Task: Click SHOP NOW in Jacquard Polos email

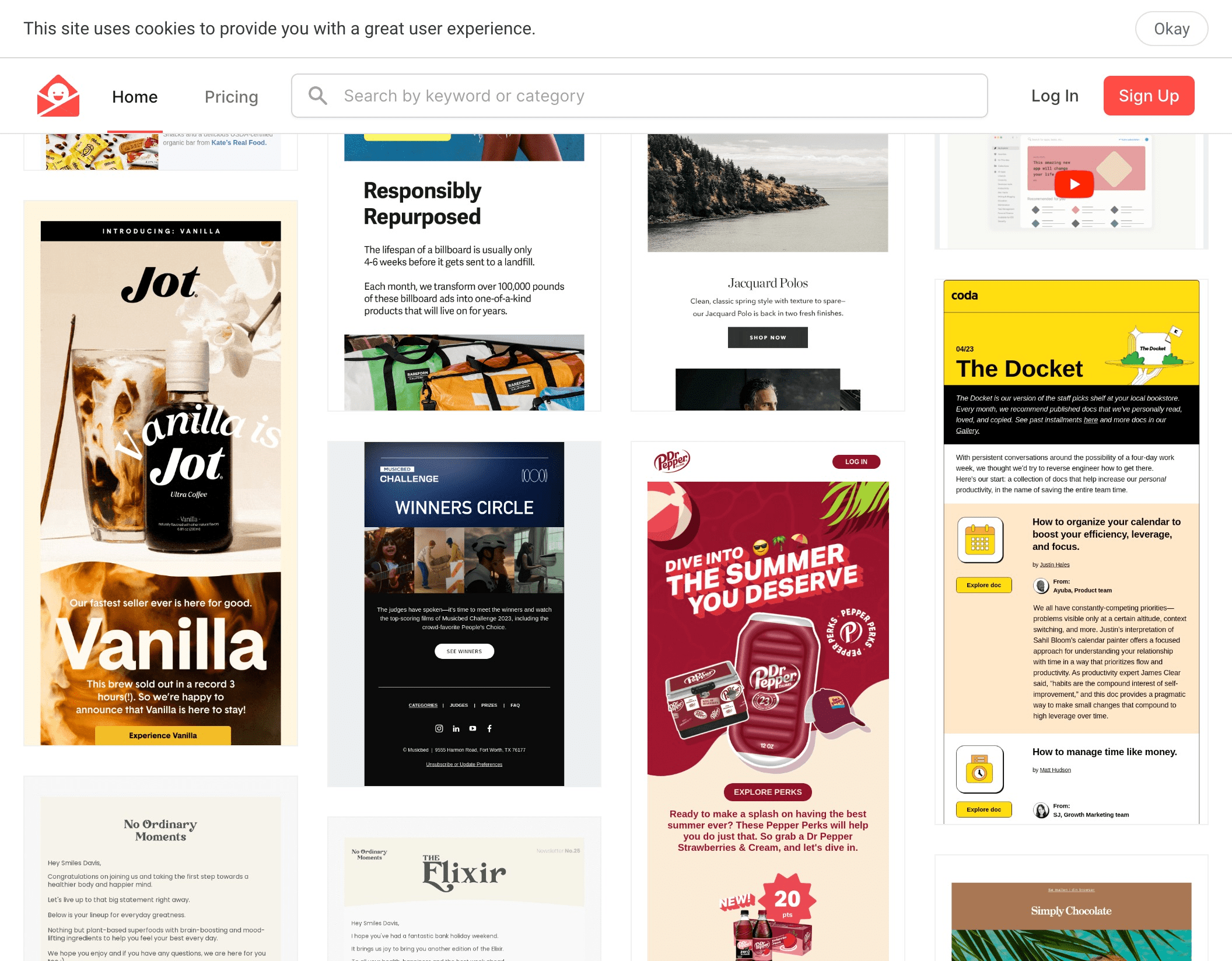Action: (x=768, y=338)
